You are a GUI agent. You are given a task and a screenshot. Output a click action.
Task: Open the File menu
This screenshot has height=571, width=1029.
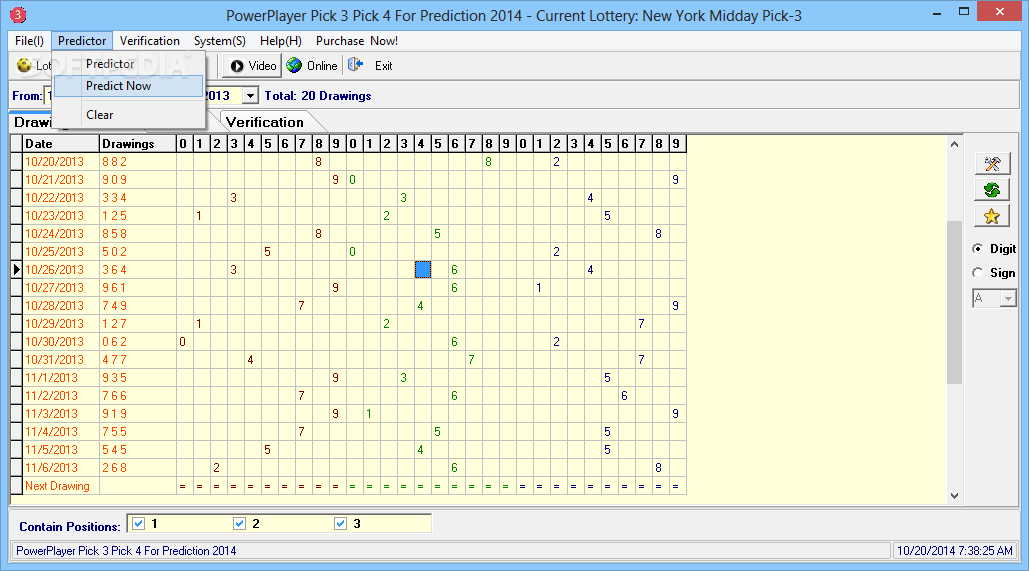point(30,41)
